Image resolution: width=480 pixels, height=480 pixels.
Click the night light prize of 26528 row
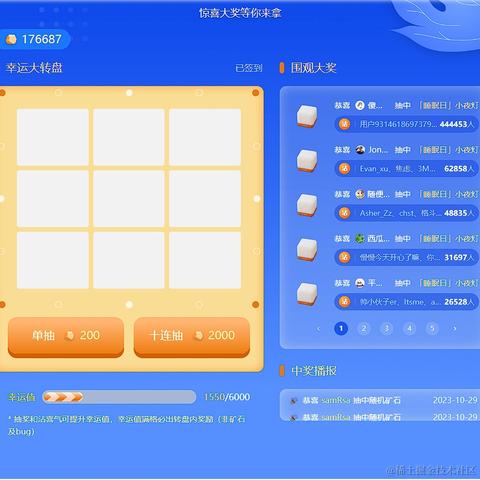coord(307,294)
